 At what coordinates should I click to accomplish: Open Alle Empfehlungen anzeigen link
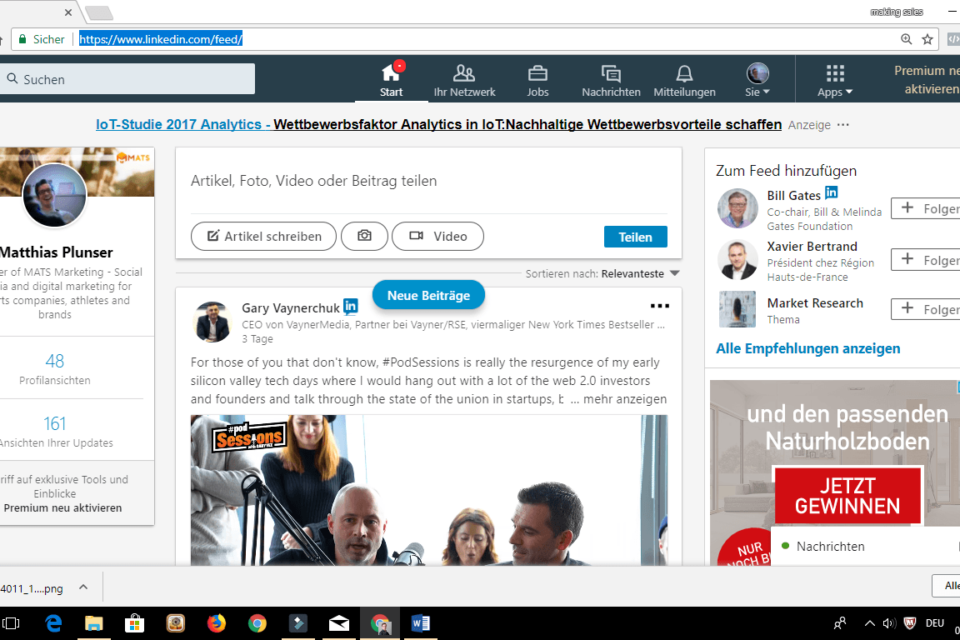[808, 349]
